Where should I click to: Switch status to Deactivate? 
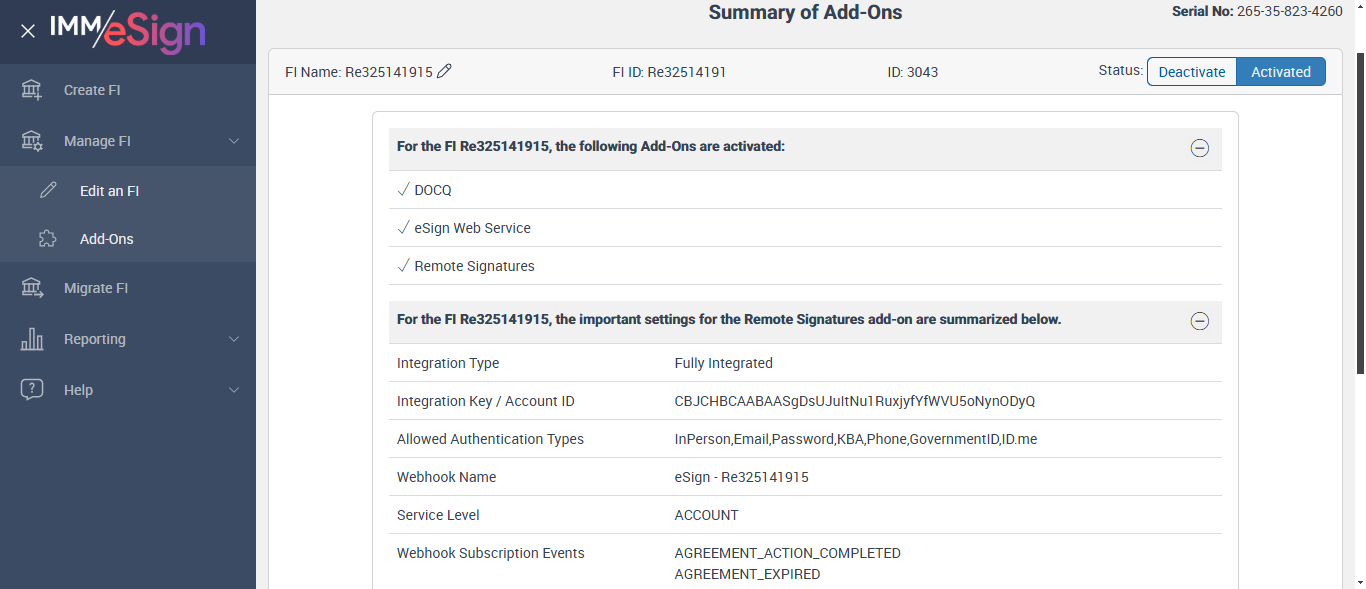click(1191, 72)
